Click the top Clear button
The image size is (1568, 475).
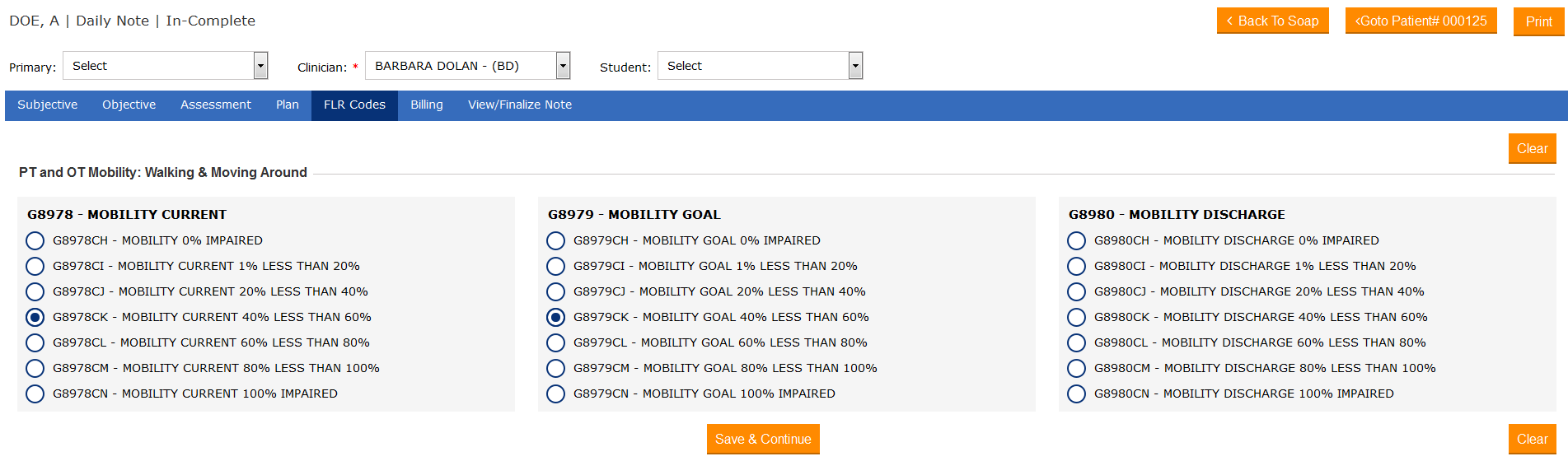click(x=1532, y=149)
